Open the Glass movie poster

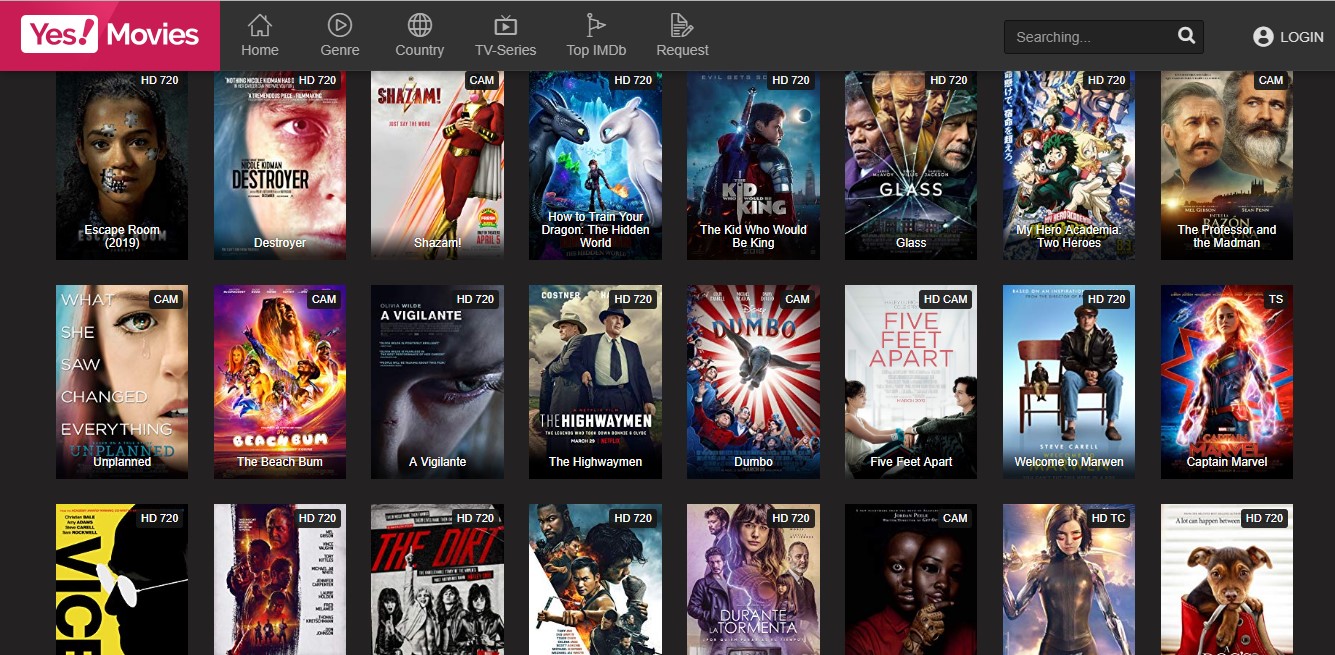click(x=911, y=165)
